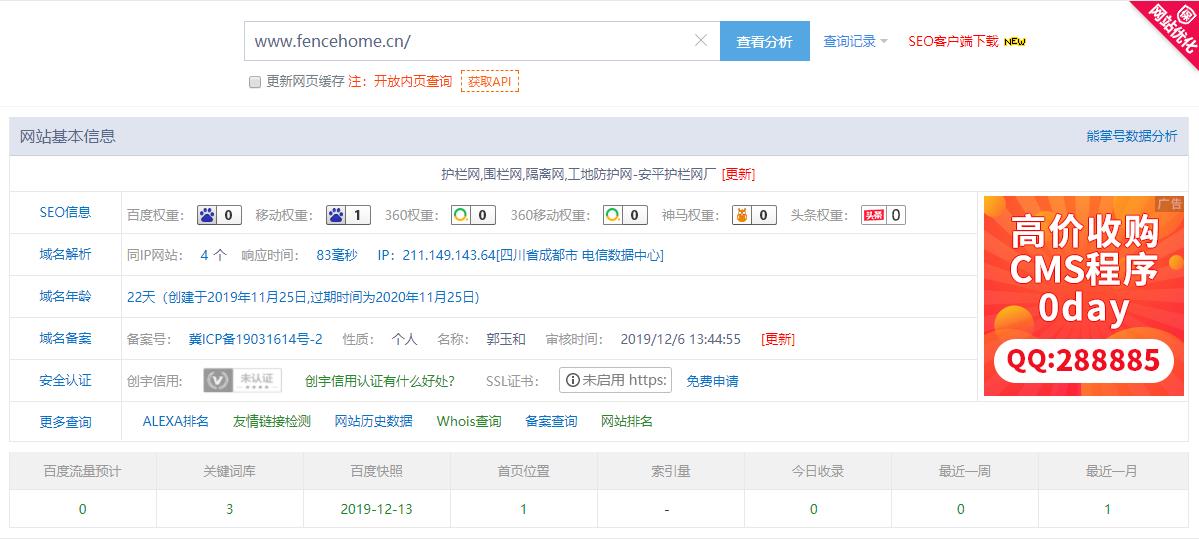Click the 今日收录 value 0
This screenshot has height=539, width=1199.
point(814,509)
